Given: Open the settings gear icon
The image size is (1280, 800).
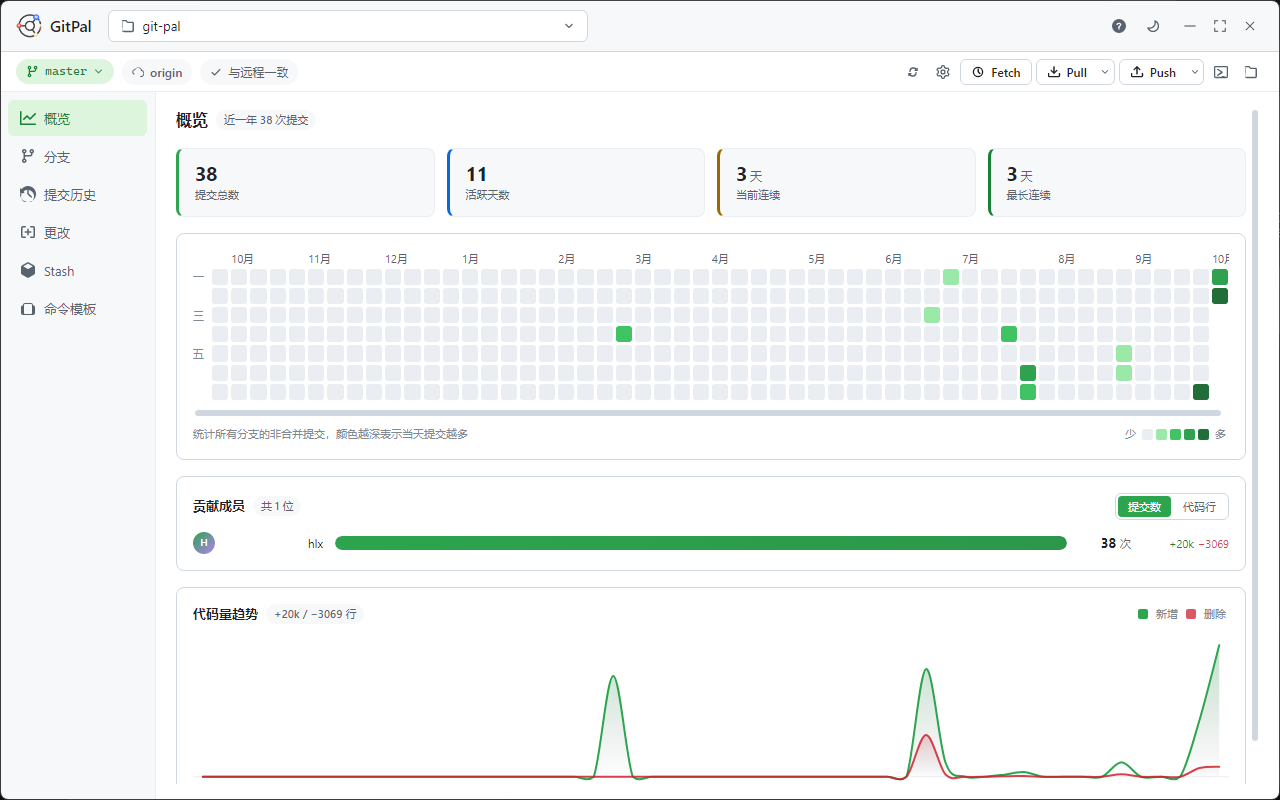Looking at the screenshot, I should click(943, 72).
